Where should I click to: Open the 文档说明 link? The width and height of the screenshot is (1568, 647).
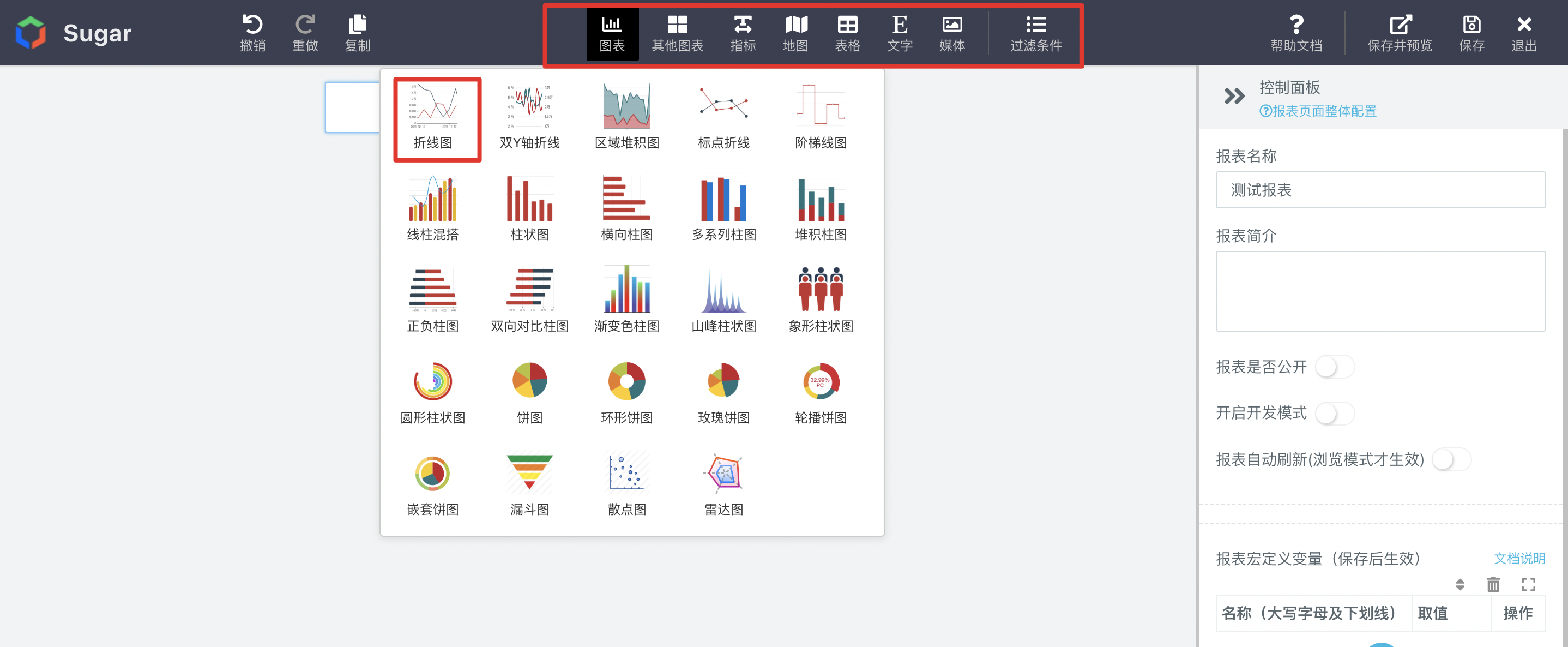click(x=1519, y=559)
